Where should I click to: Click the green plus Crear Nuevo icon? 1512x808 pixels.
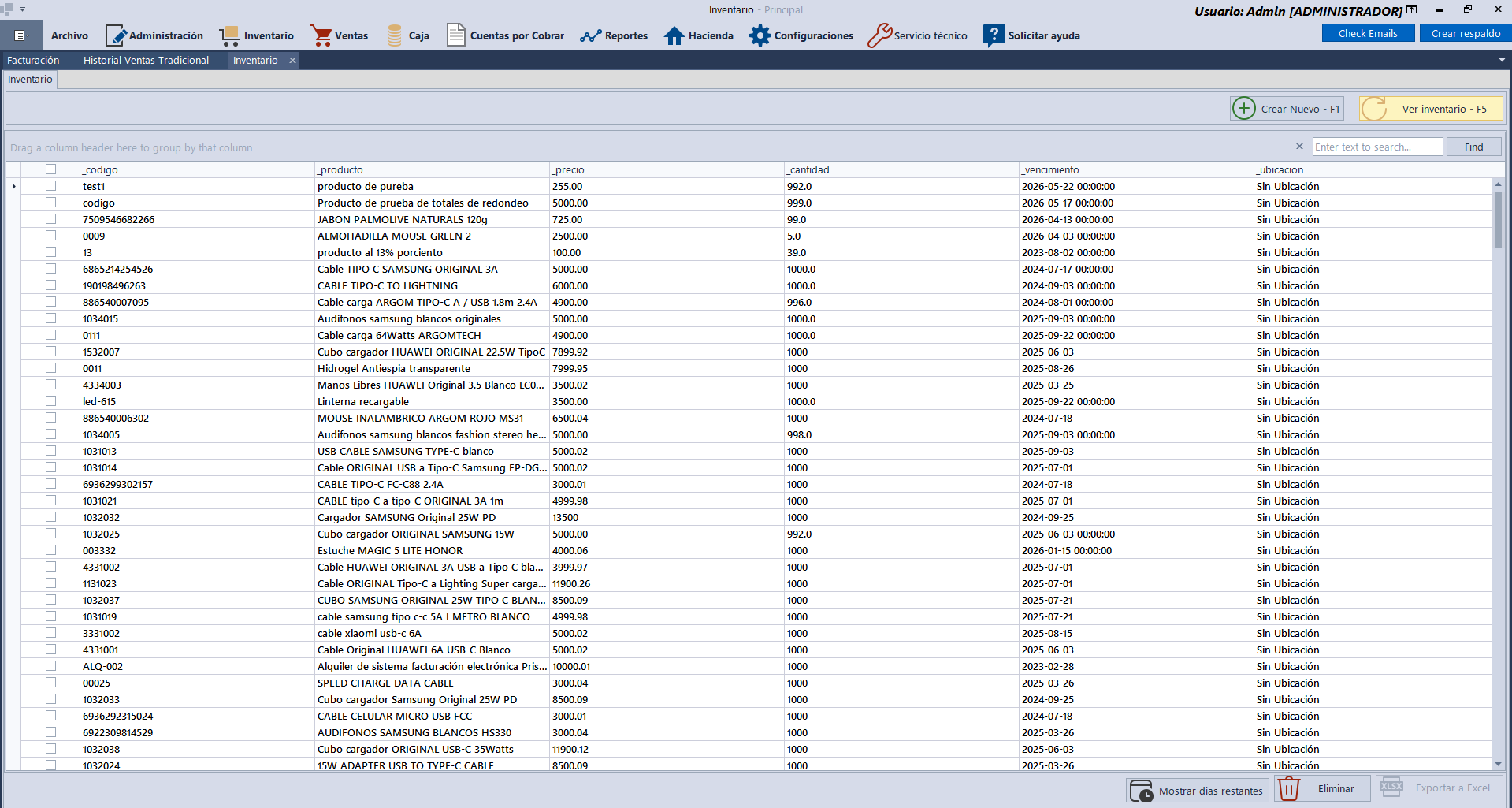tap(1244, 108)
